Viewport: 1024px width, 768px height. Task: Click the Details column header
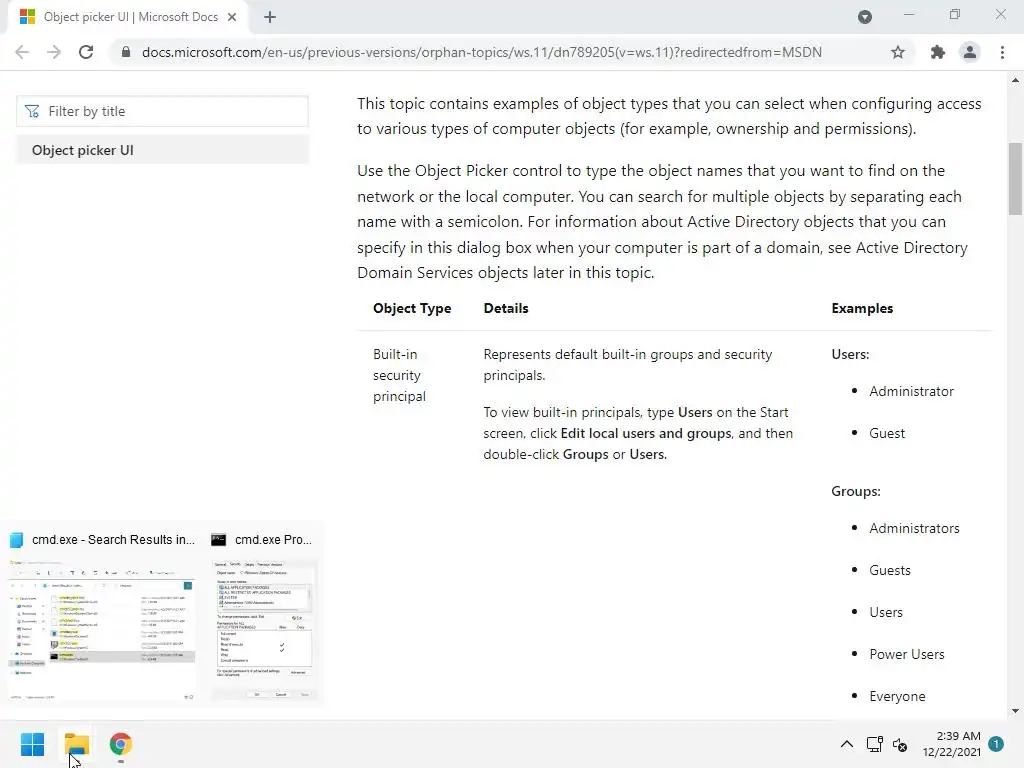[x=506, y=308]
